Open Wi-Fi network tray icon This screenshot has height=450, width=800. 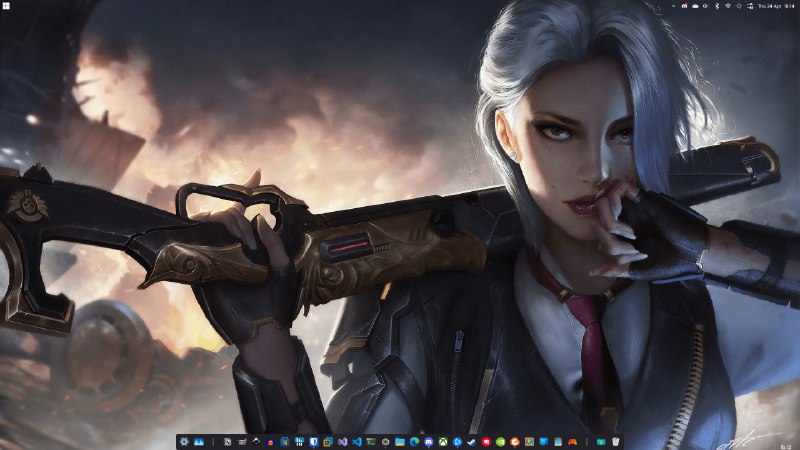click(728, 6)
